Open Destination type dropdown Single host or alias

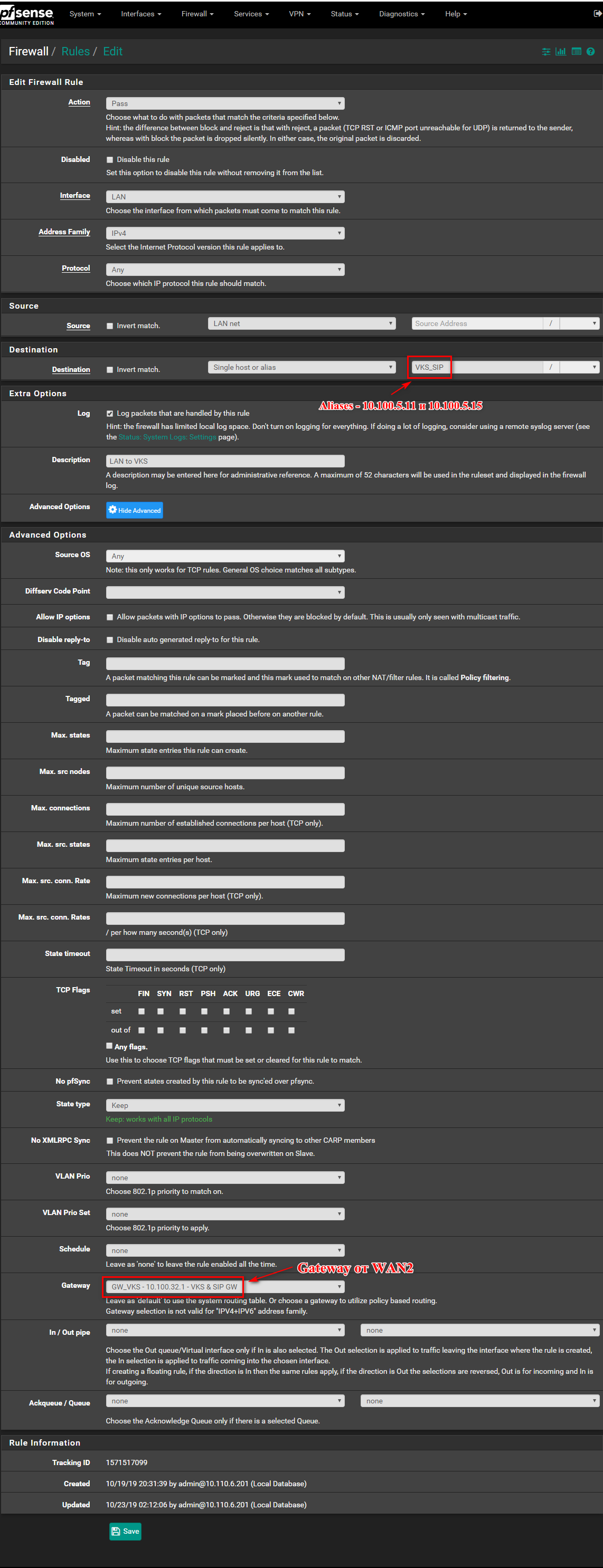(302, 368)
